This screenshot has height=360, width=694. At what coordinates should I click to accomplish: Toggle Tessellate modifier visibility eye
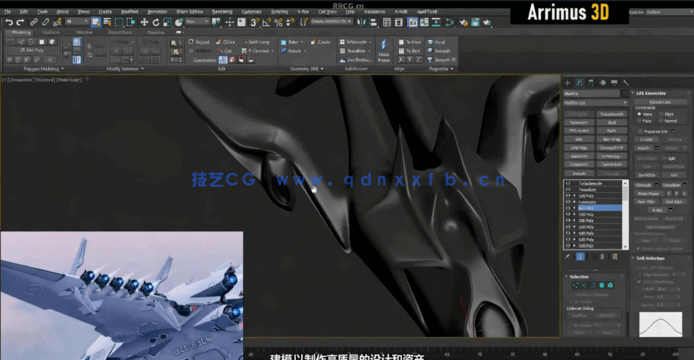pos(568,190)
